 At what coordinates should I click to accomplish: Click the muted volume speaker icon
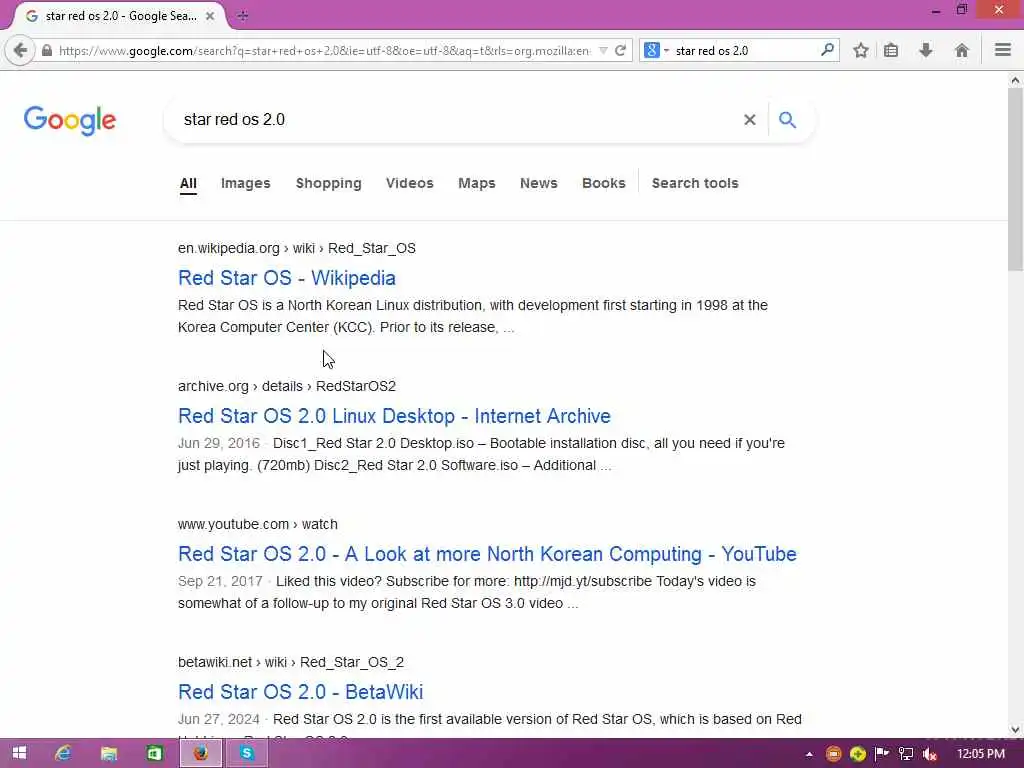click(x=929, y=754)
